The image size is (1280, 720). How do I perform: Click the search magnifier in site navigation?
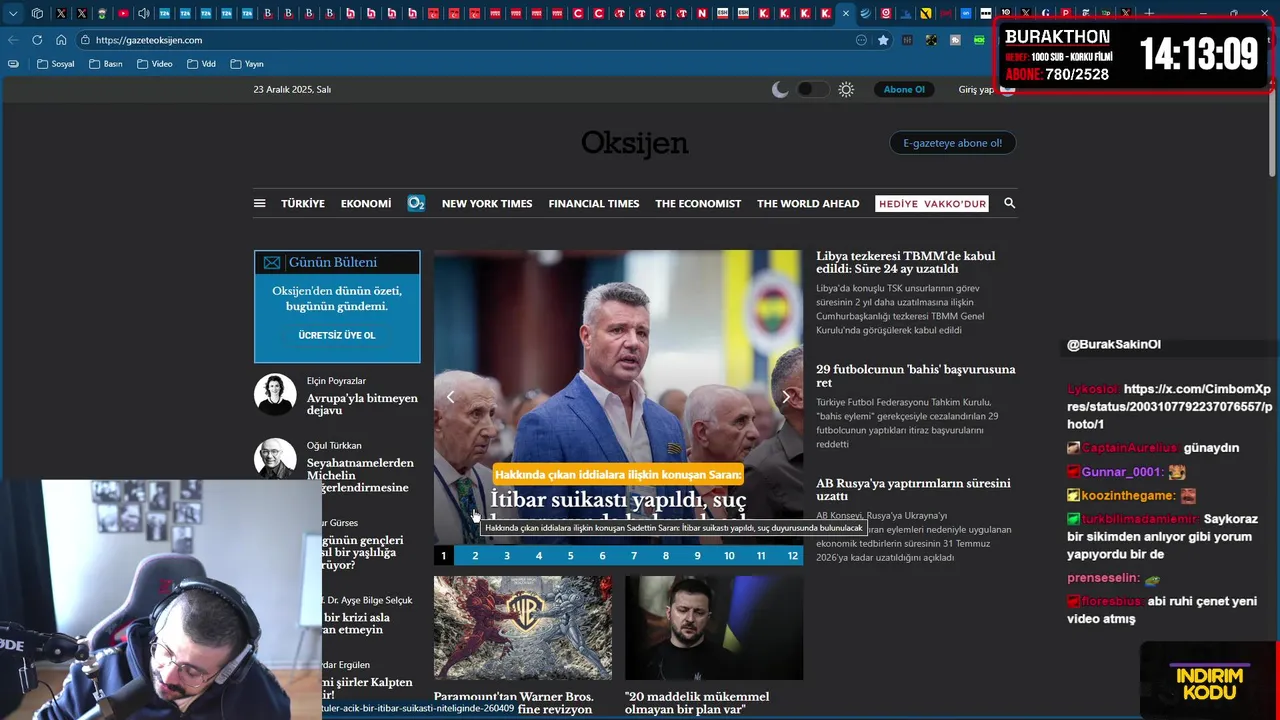point(1009,203)
